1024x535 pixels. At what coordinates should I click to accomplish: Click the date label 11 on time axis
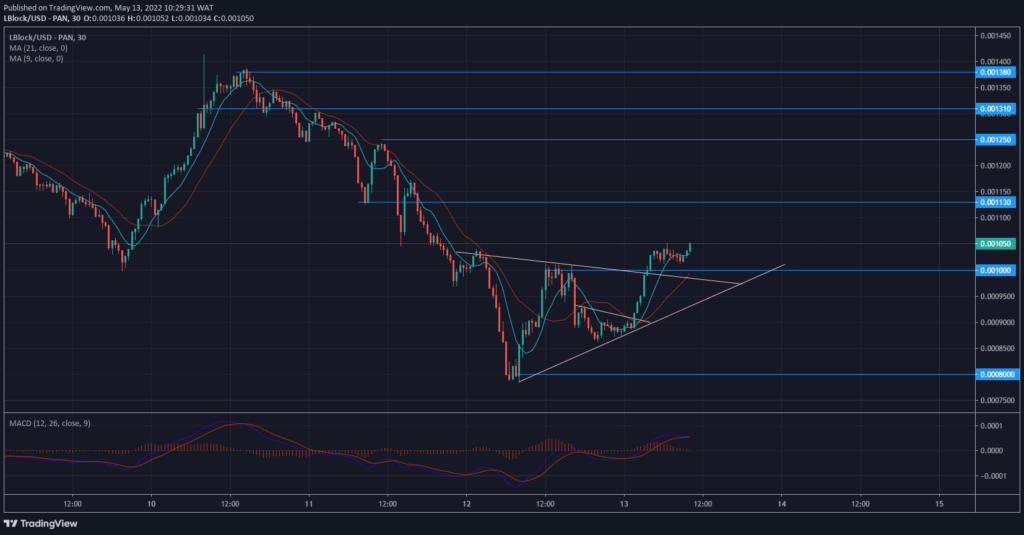point(309,504)
